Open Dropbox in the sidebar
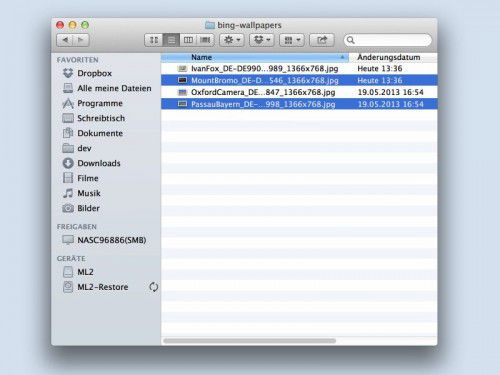The width and height of the screenshot is (500, 375). (87, 73)
